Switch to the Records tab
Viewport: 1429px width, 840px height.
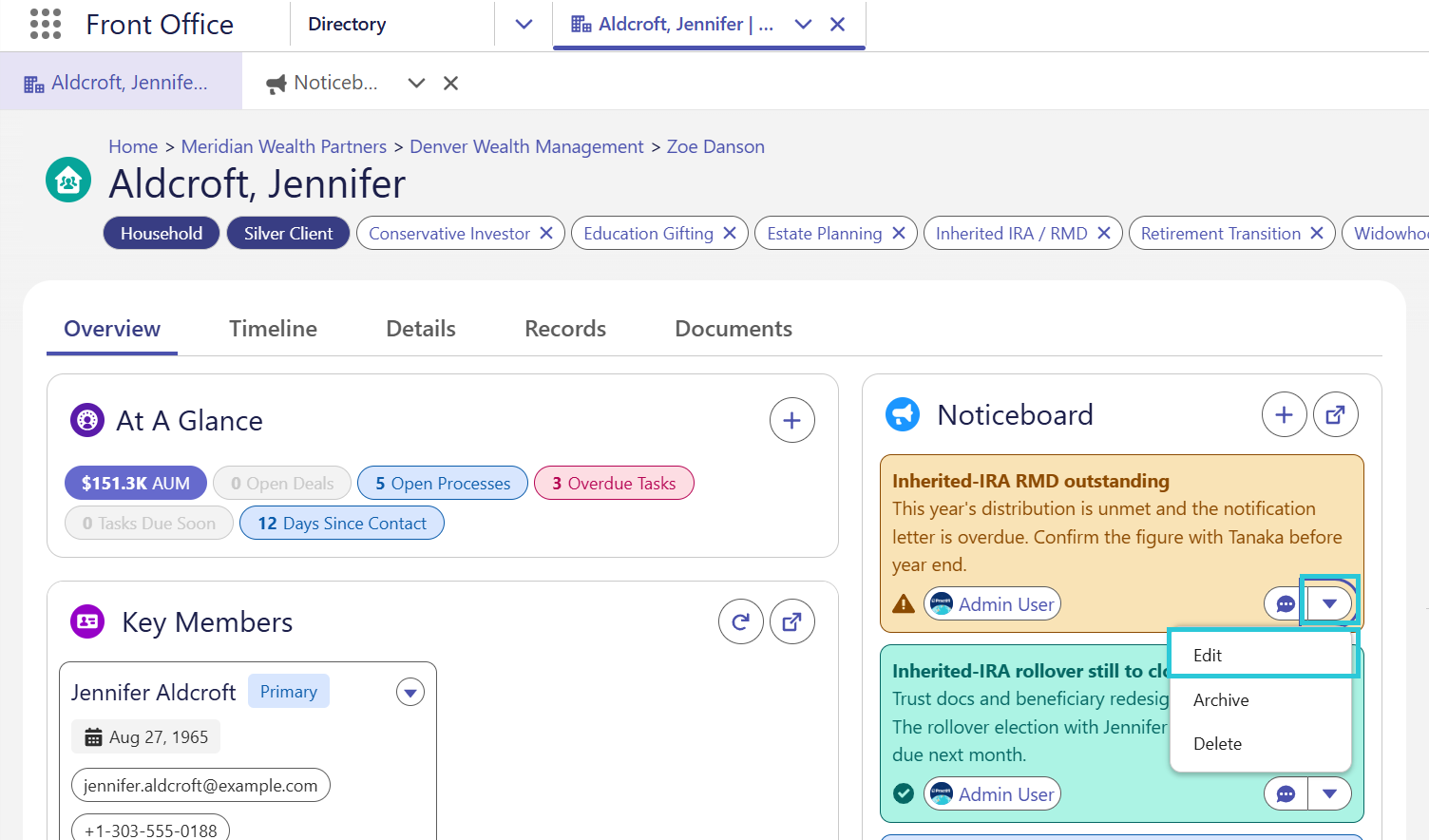pos(565,329)
